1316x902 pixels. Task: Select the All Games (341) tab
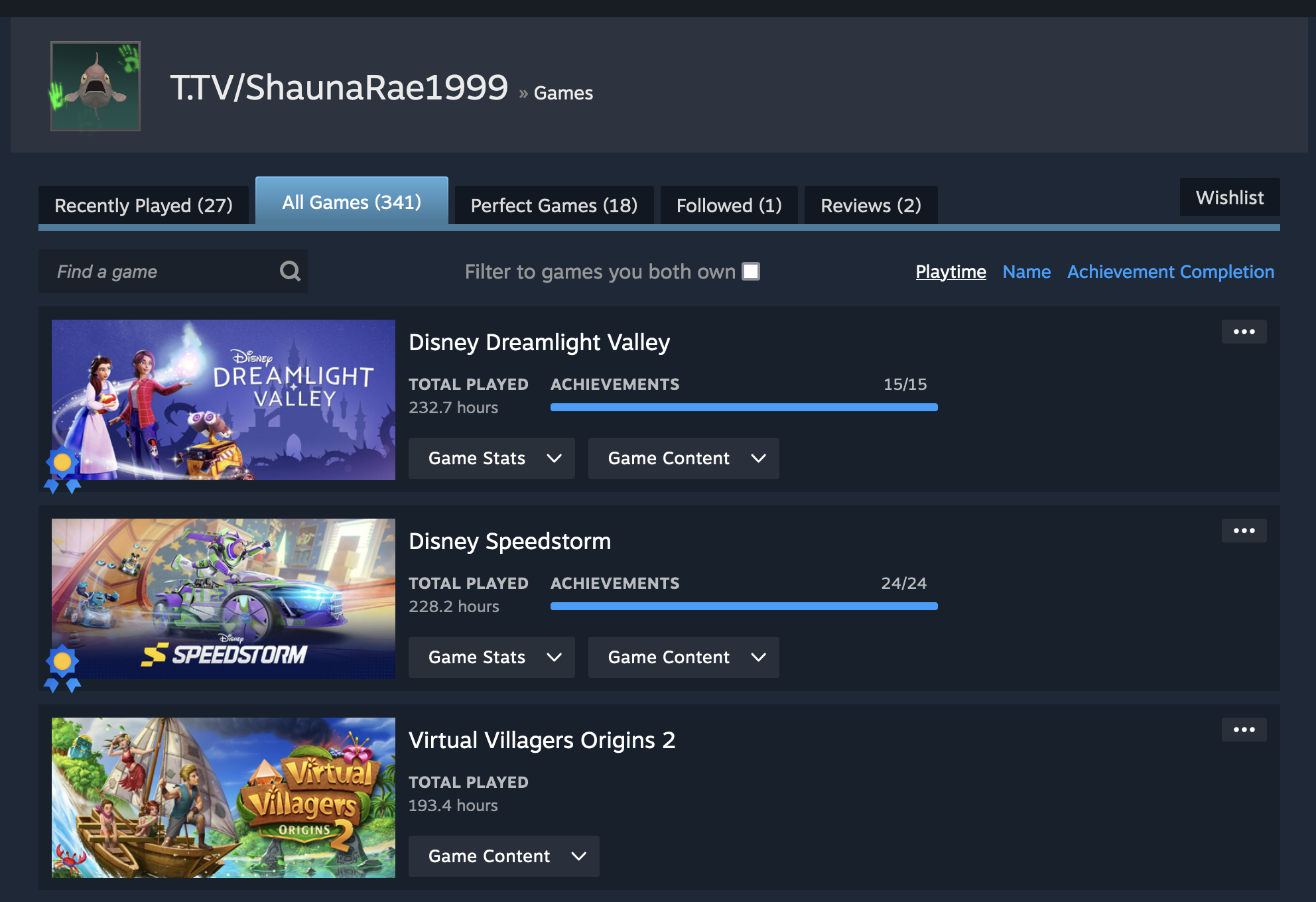point(352,202)
